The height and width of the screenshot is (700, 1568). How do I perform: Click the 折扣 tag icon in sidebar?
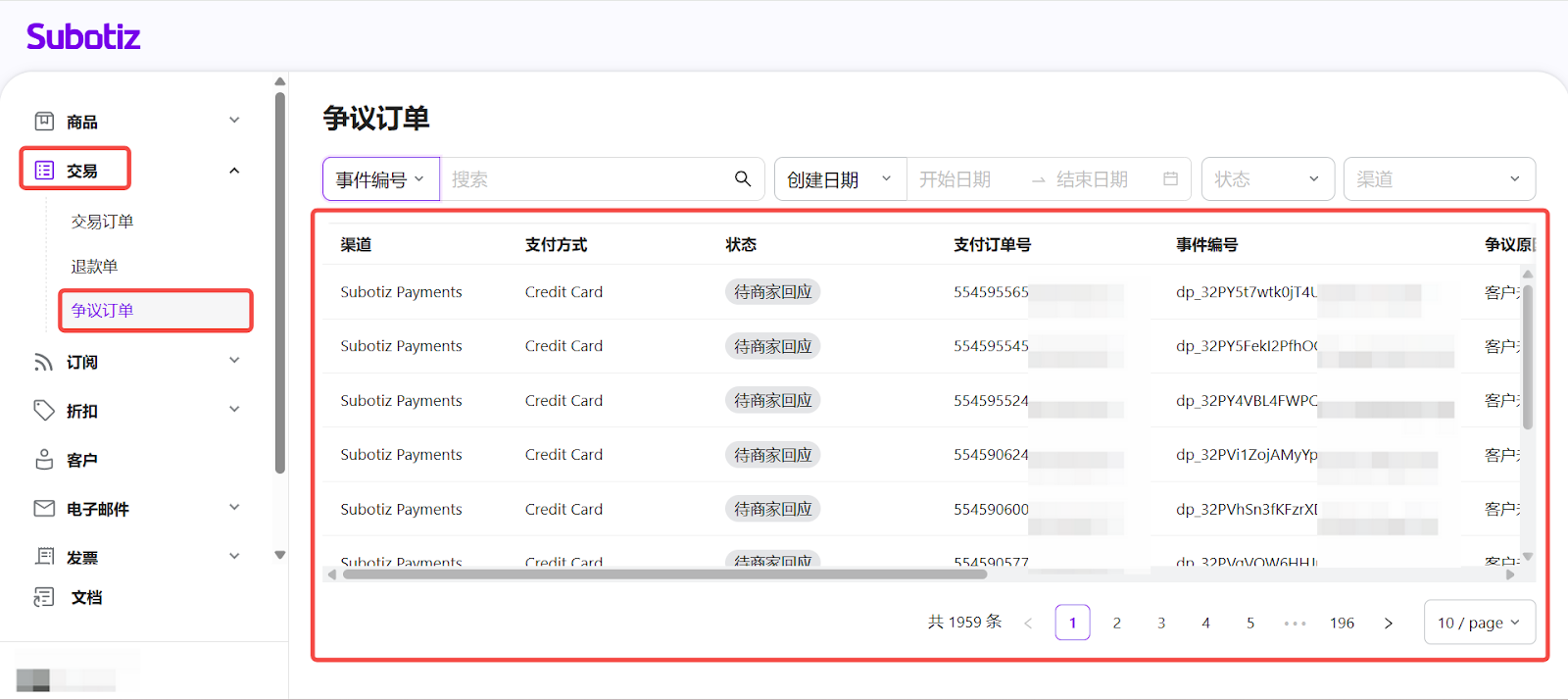[x=44, y=410]
